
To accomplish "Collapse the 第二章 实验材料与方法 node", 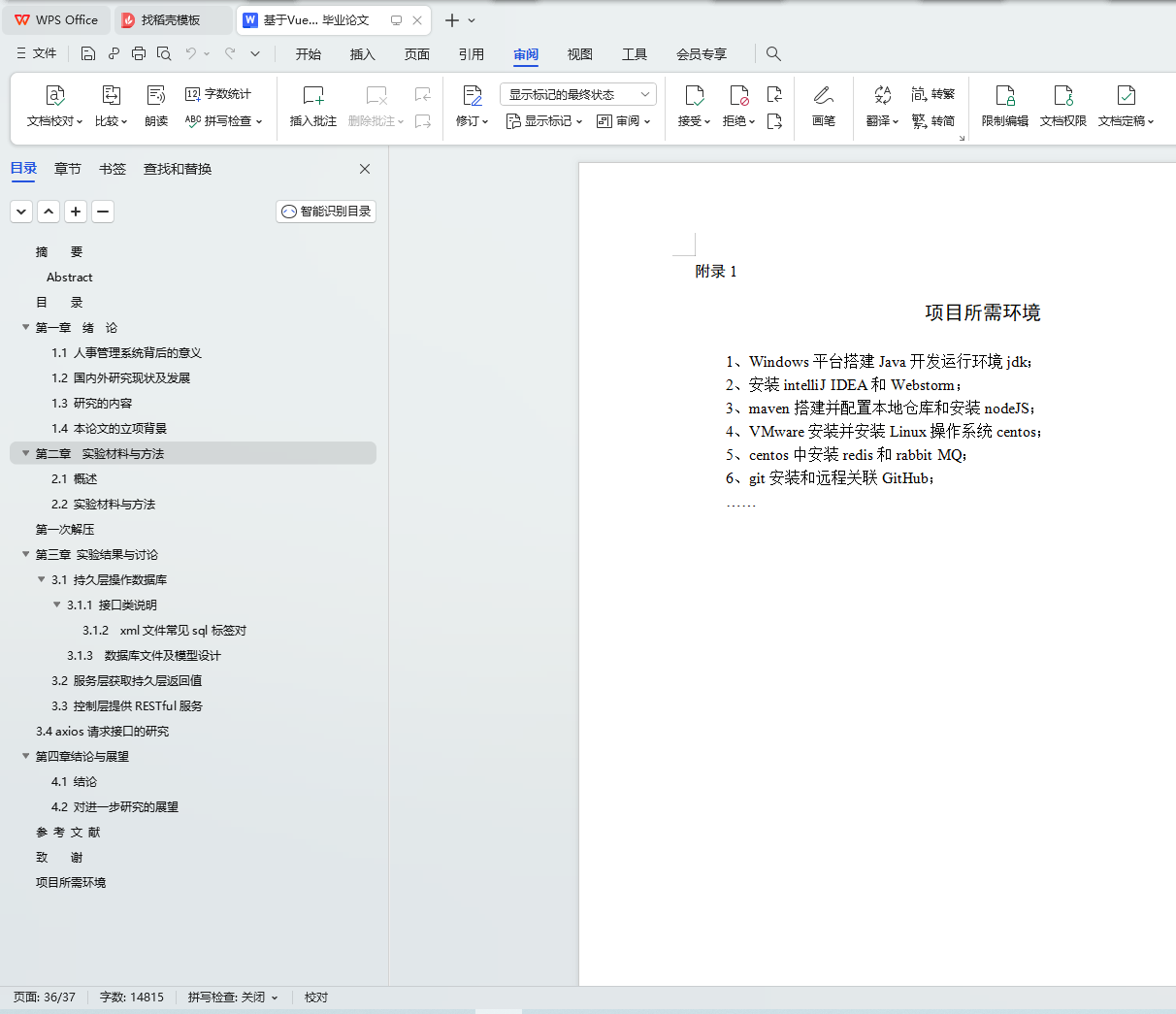I will [x=26, y=453].
